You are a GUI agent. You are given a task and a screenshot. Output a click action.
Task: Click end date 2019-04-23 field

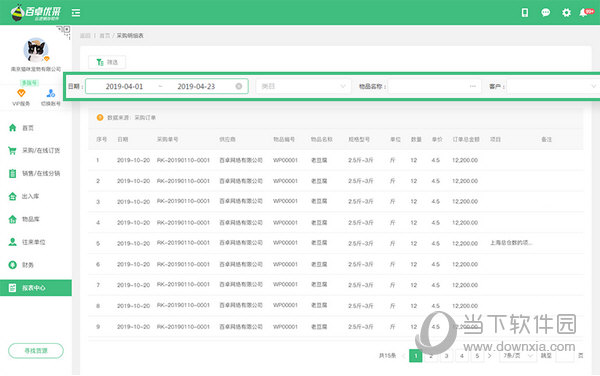pyautogui.click(x=196, y=86)
